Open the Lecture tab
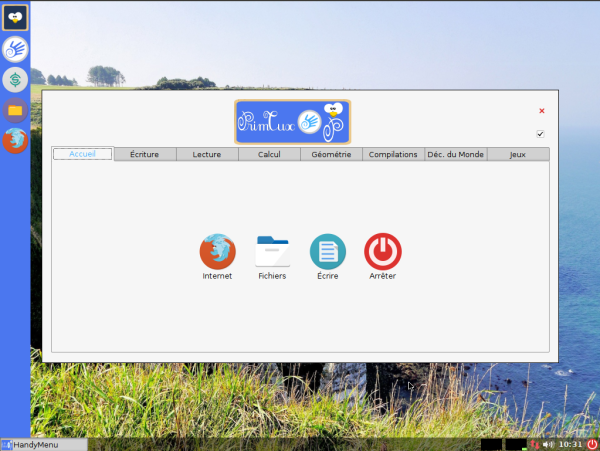This screenshot has width=600, height=451. pos(207,155)
